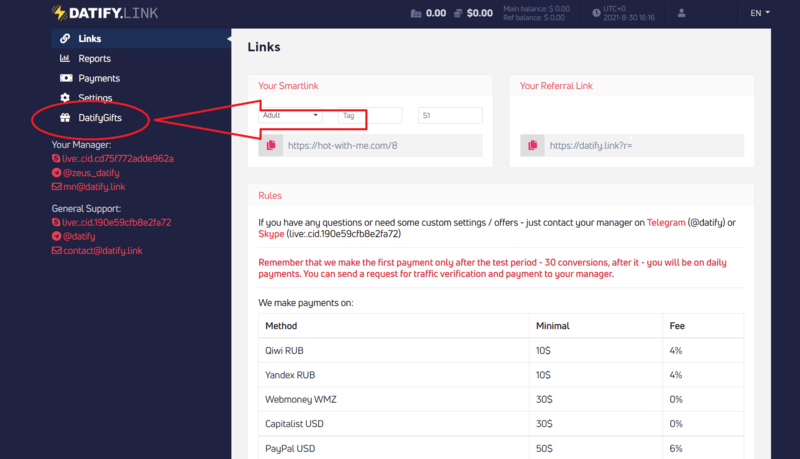Click the Tag input field
This screenshot has height=459, width=800.
coord(370,115)
